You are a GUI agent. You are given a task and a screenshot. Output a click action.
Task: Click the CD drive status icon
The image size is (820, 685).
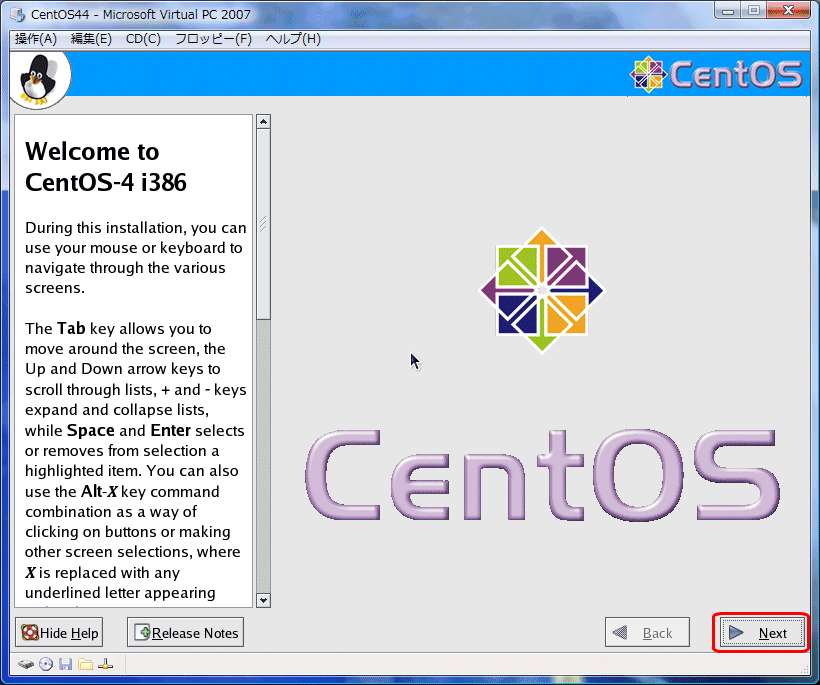pos(46,665)
